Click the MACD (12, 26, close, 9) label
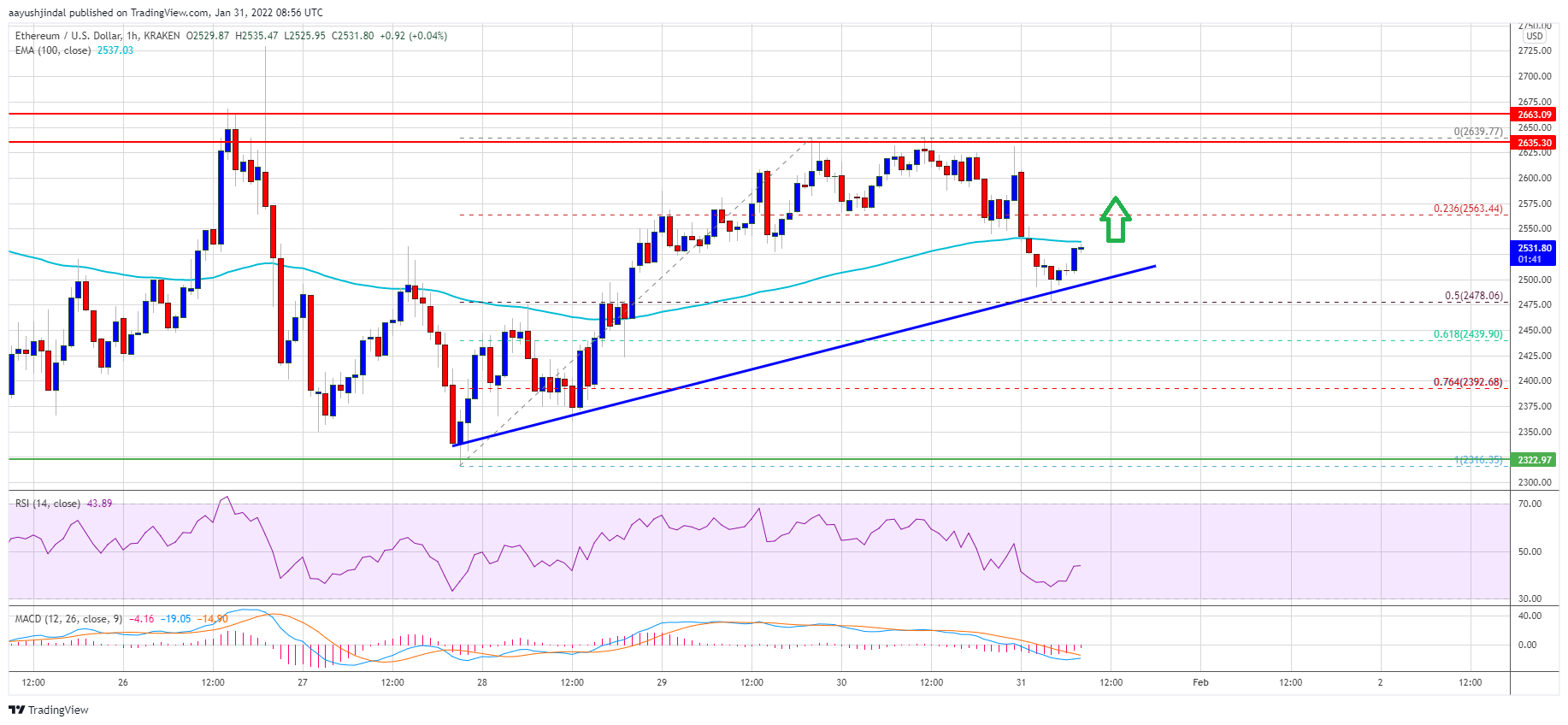 pos(68,619)
